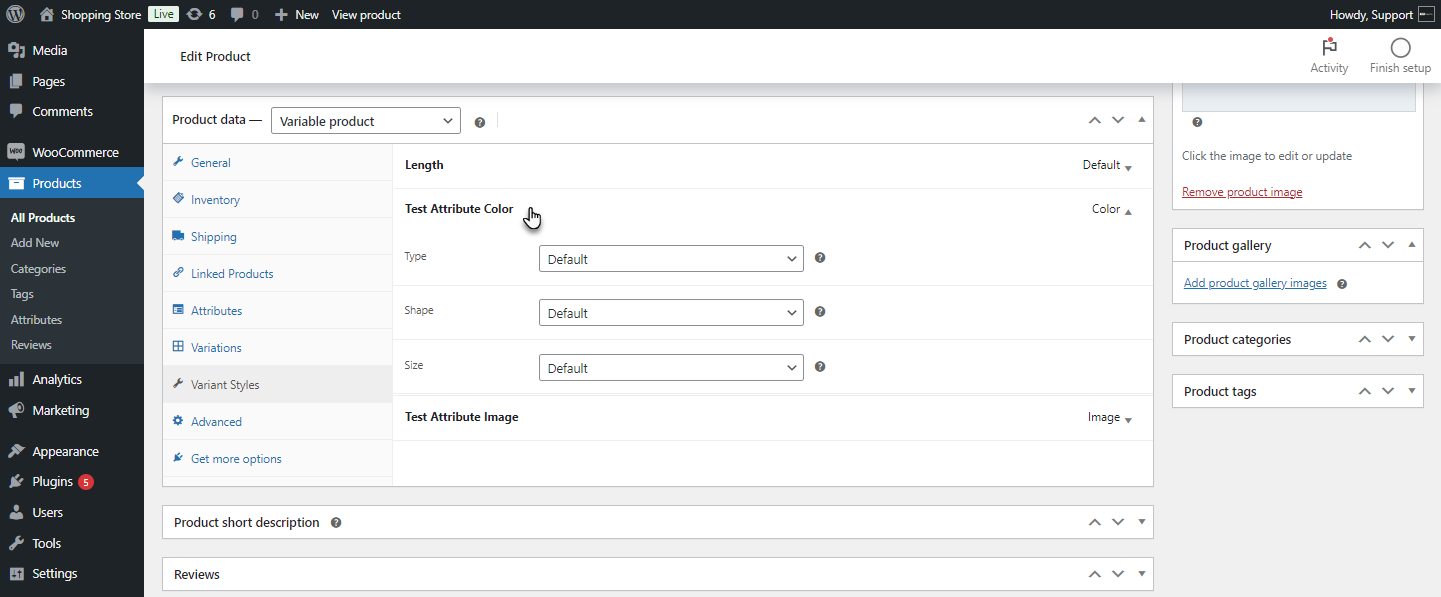1441x597 pixels.
Task: Open the Type dropdown set to Default
Action: [671, 258]
